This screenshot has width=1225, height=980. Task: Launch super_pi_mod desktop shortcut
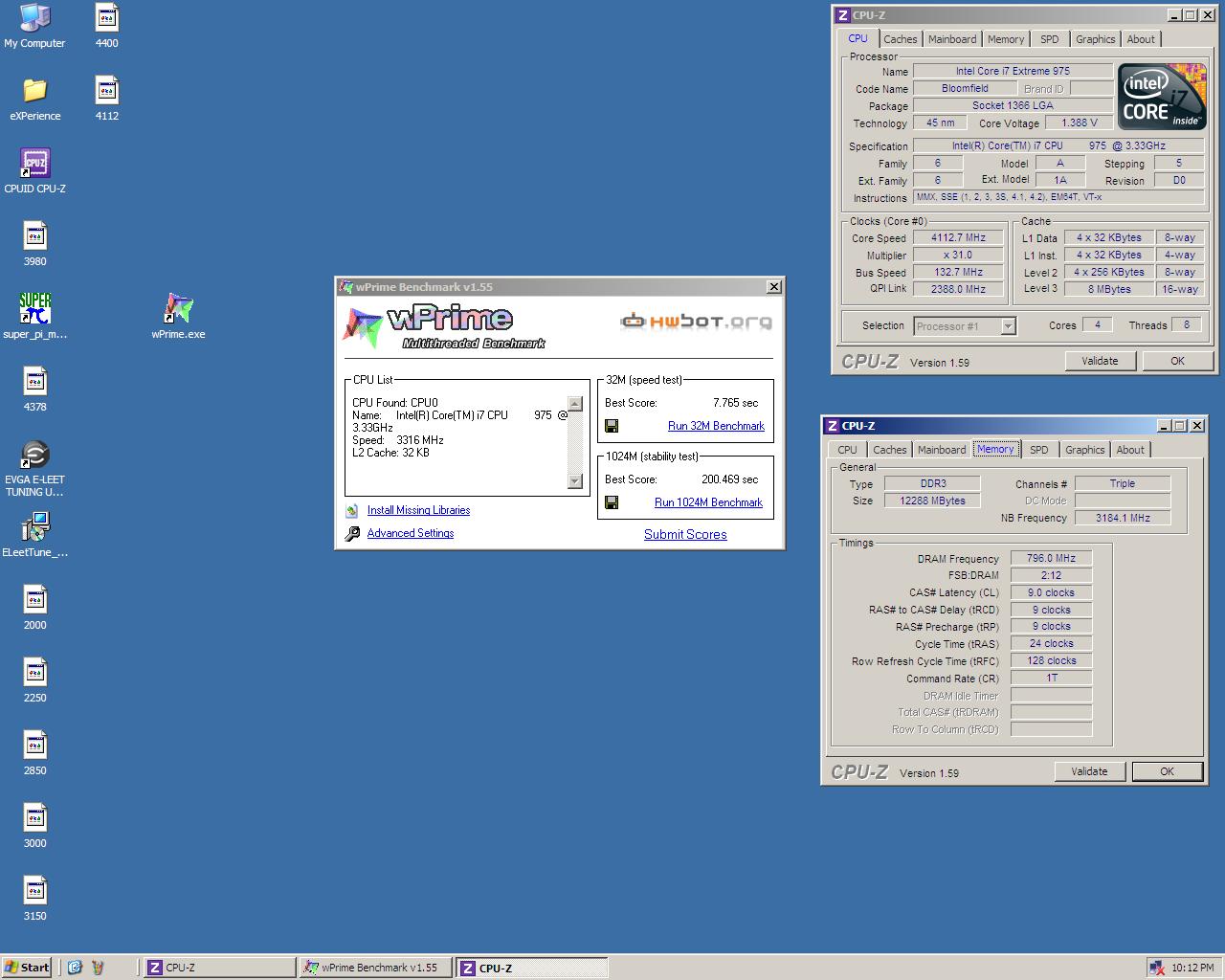pos(34,317)
